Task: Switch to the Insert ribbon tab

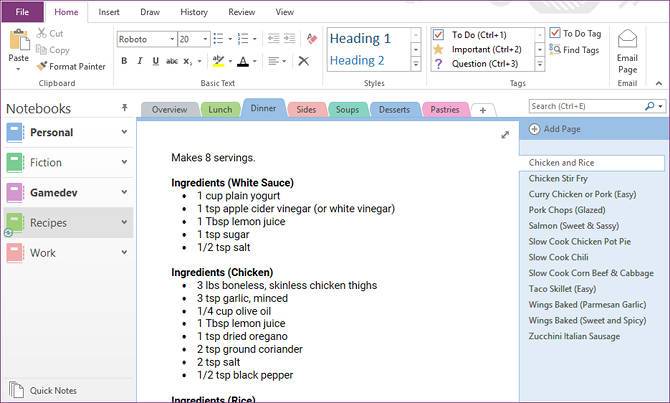Action: tap(109, 12)
